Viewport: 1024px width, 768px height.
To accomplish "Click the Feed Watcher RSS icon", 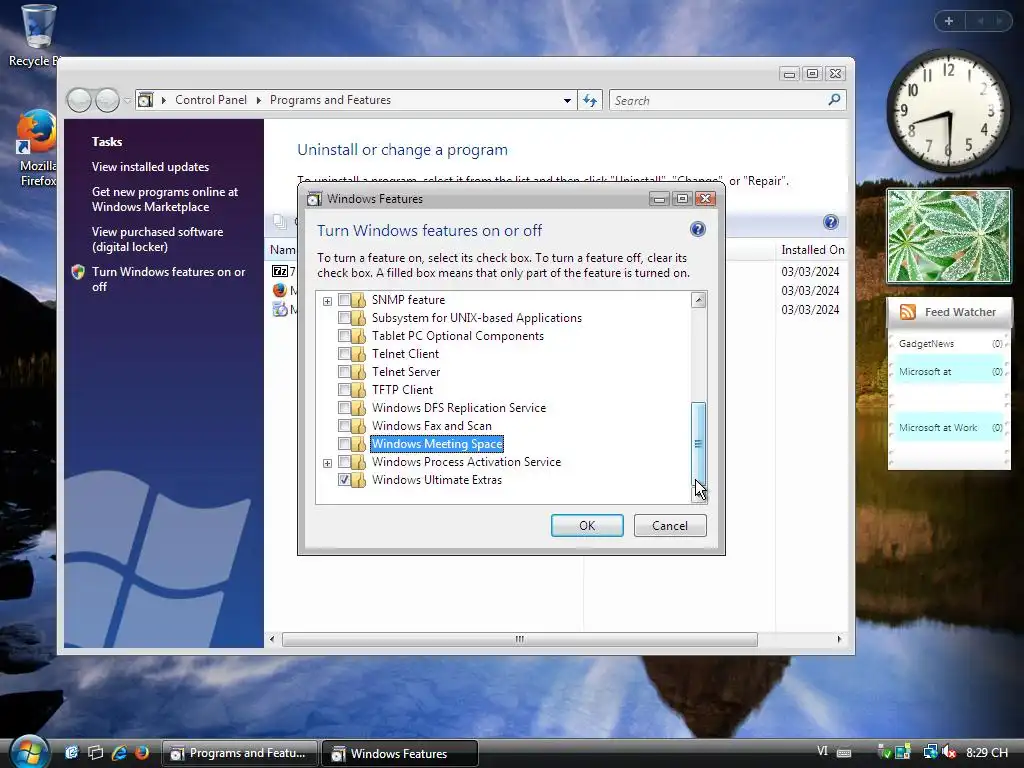I will click(x=908, y=312).
